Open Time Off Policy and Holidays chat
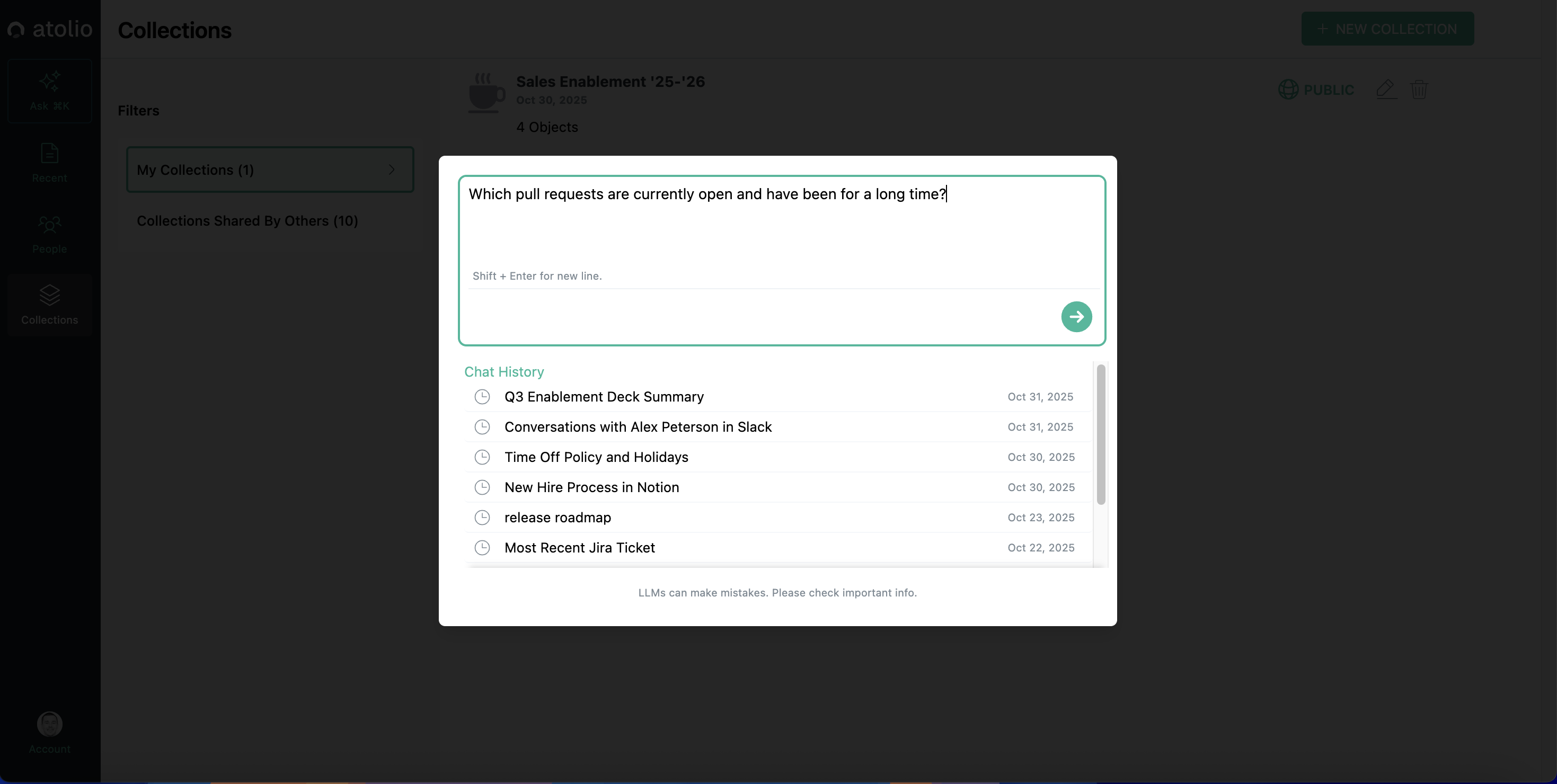Viewport: 1557px width, 784px height. [596, 457]
